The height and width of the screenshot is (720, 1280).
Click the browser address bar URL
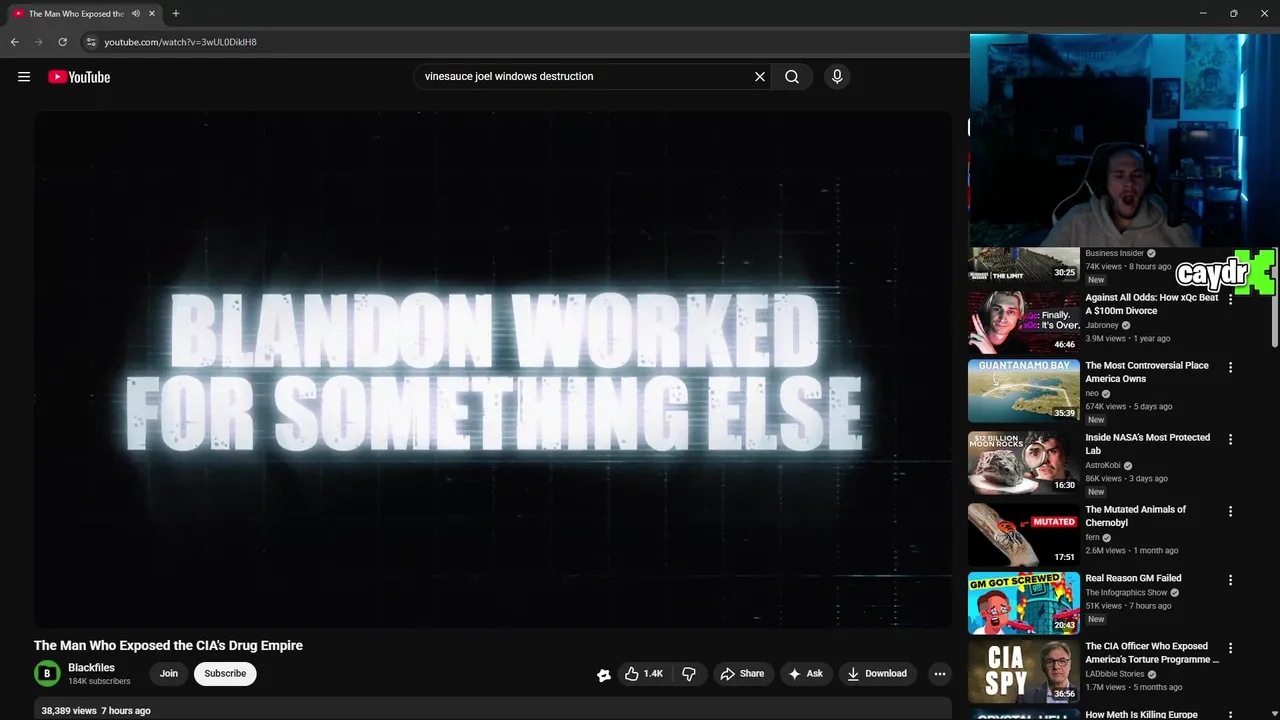pyautogui.click(x=180, y=42)
